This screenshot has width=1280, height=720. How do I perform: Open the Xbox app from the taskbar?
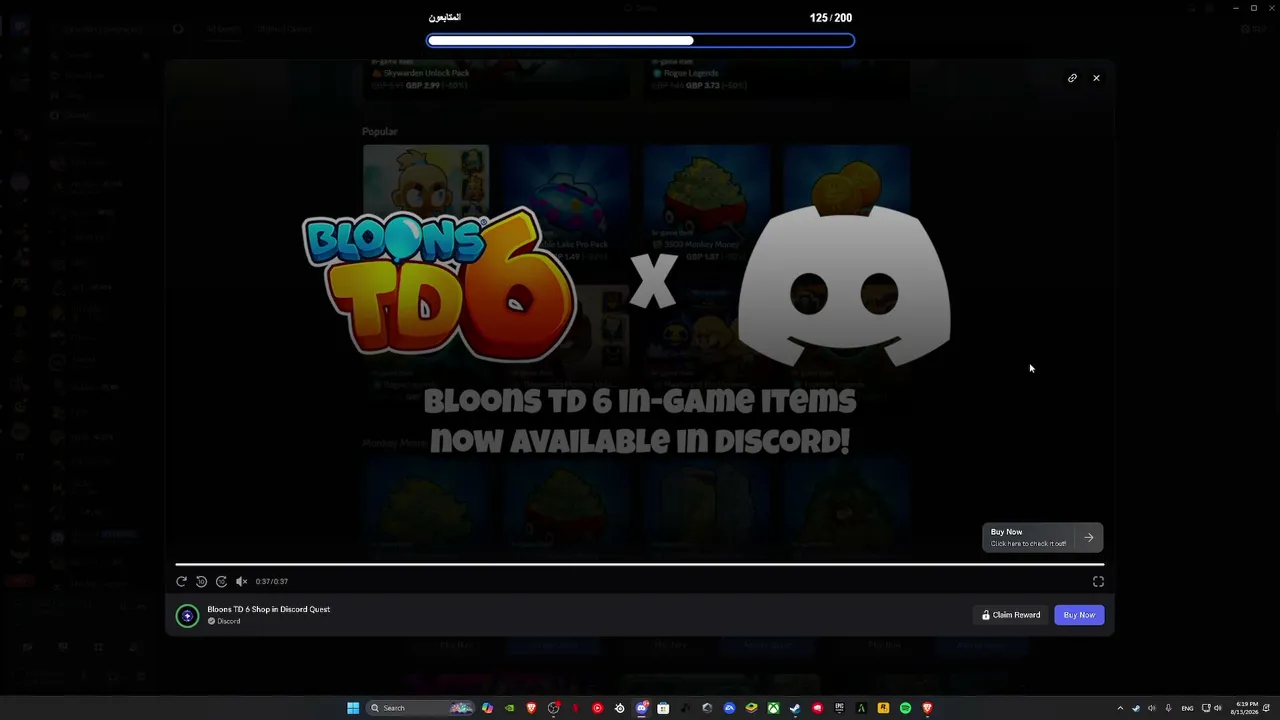click(x=773, y=708)
